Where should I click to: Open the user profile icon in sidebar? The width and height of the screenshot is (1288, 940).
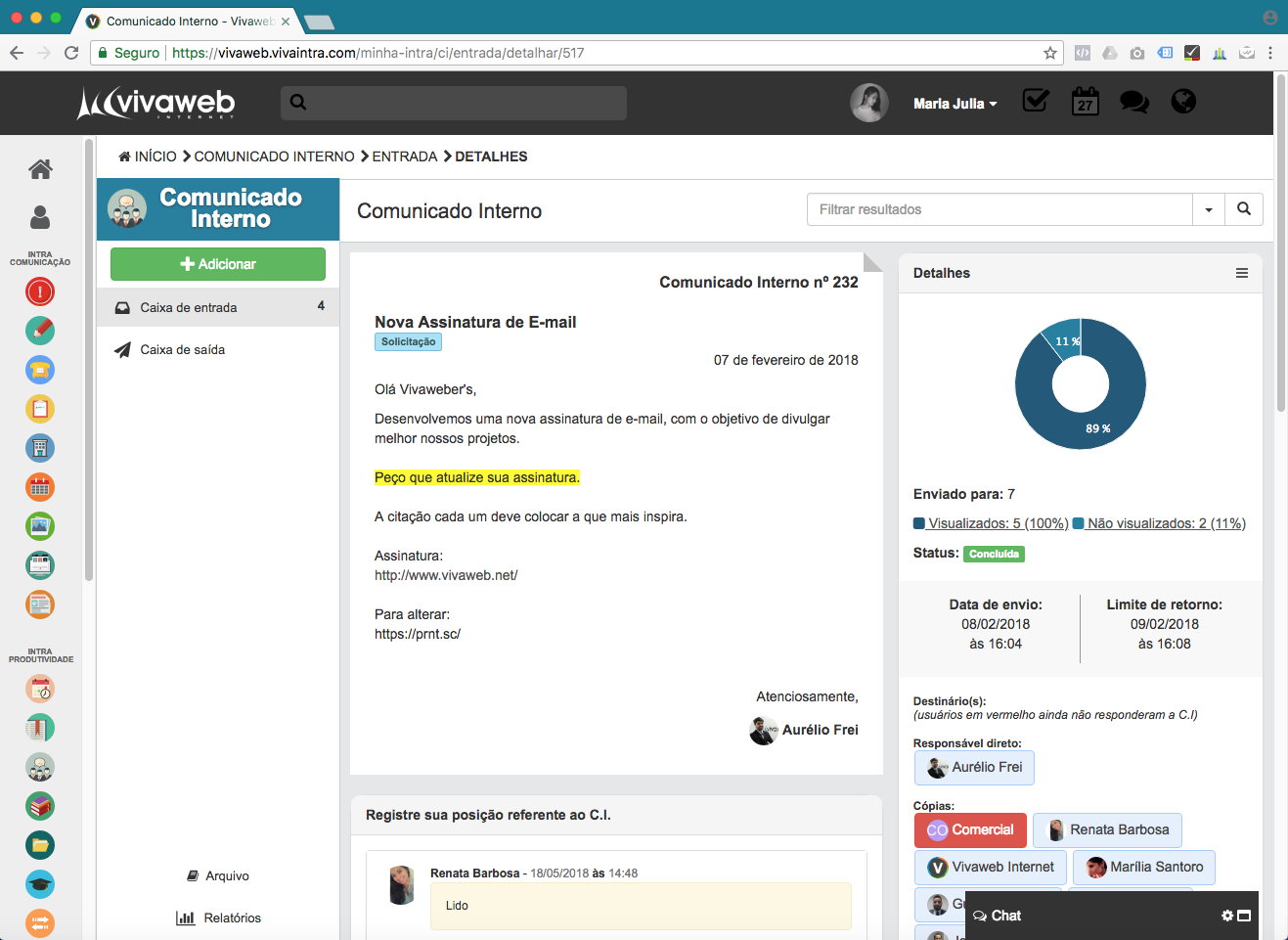click(x=40, y=216)
